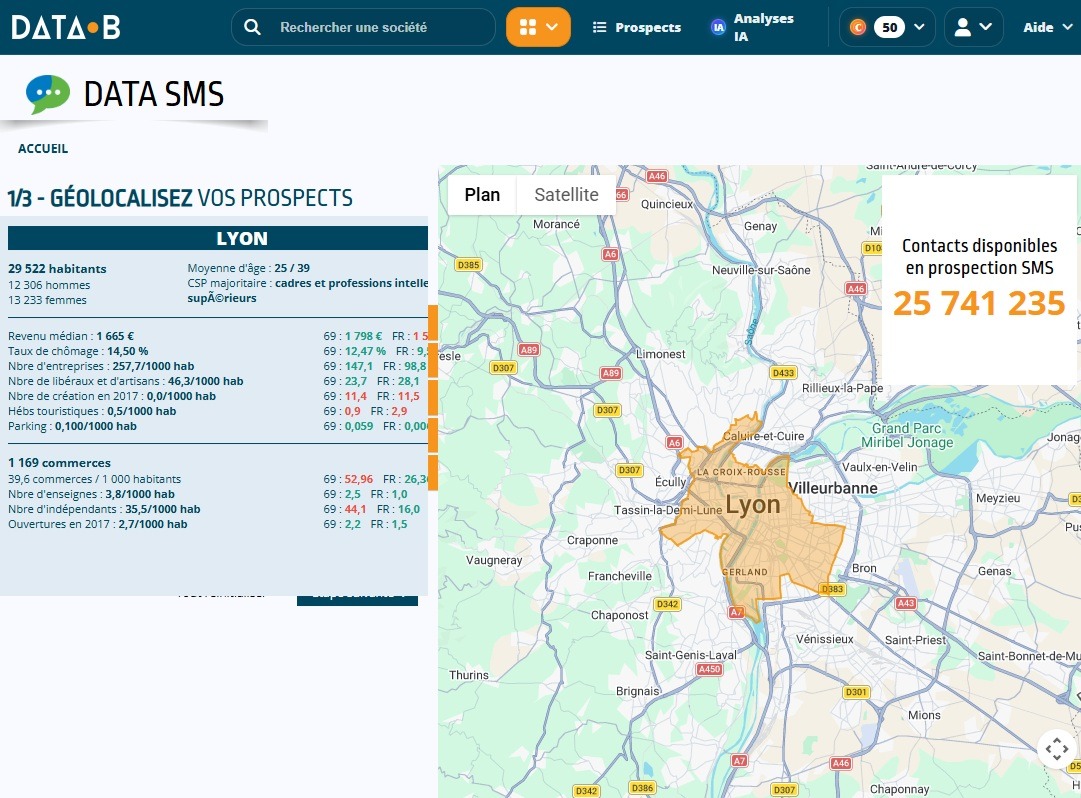Screen dimensions: 1081x798
Task: Click the Vénissieux map label
Action: (825, 639)
